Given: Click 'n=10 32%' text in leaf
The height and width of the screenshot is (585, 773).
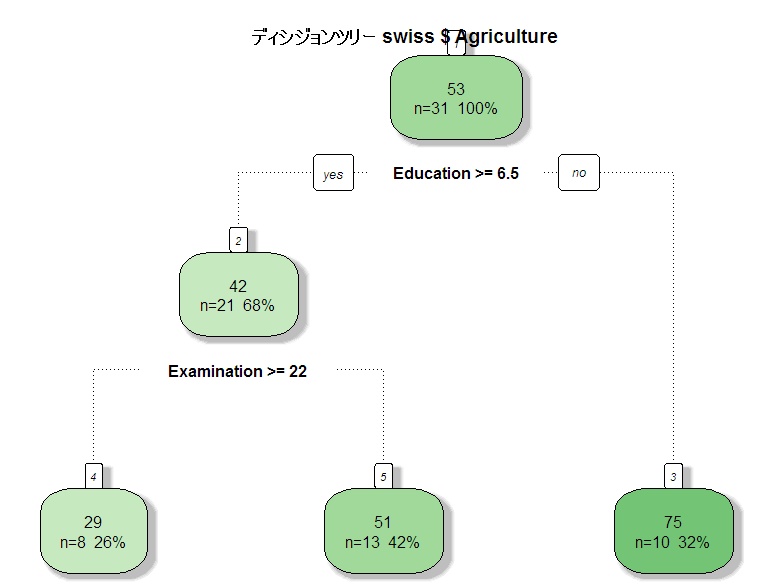Looking at the screenshot, I should 672,542.
